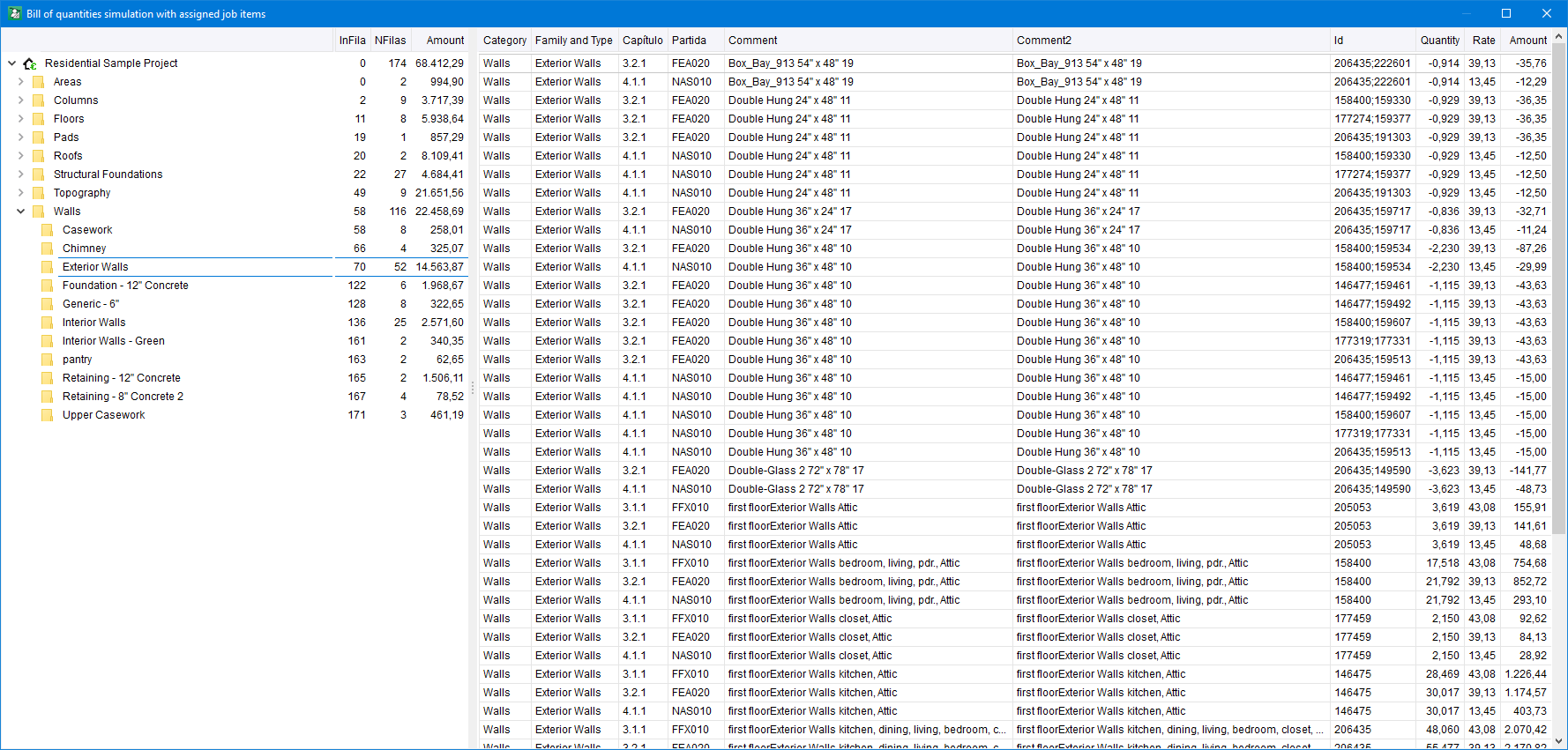Collapse the Residential Sample Project root
The width and height of the screenshot is (1568, 750).
coord(11,63)
